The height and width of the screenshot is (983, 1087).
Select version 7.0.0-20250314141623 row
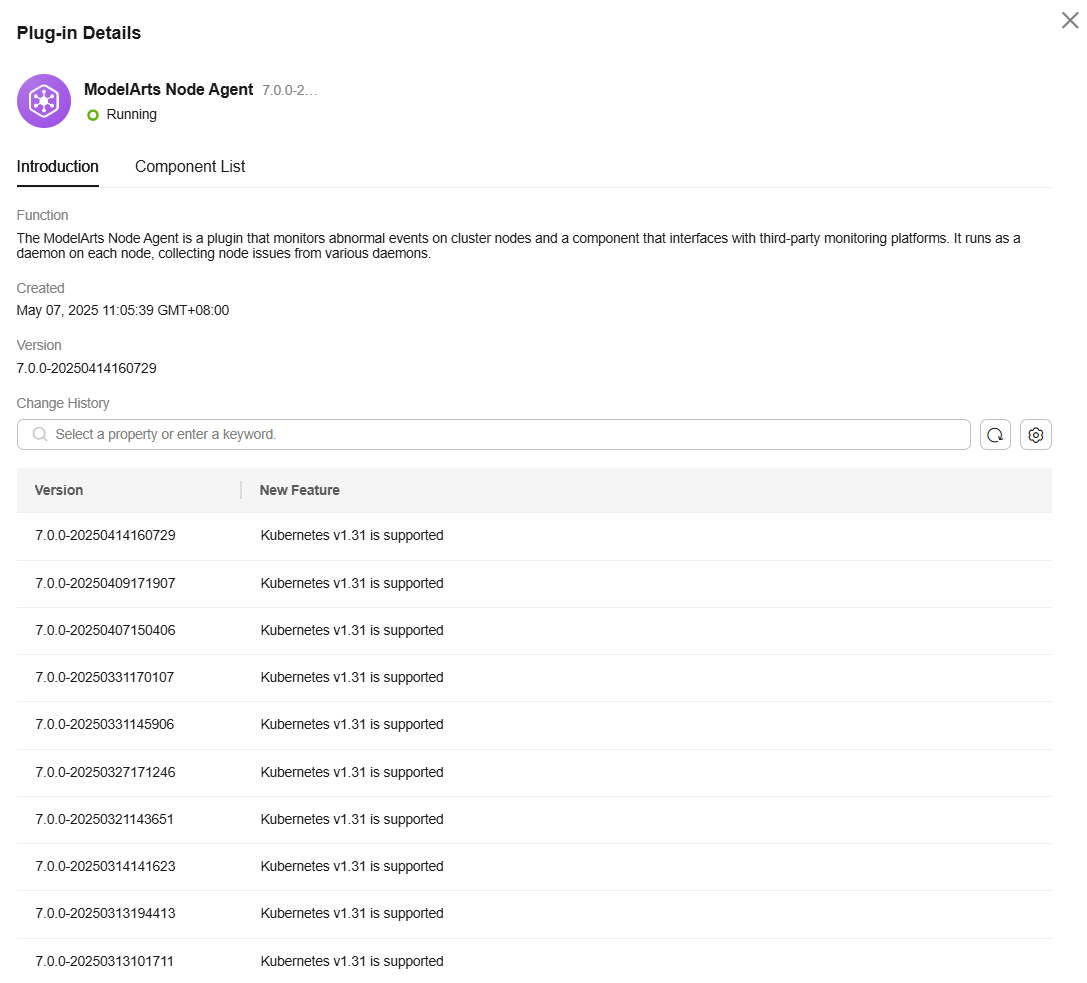point(534,867)
